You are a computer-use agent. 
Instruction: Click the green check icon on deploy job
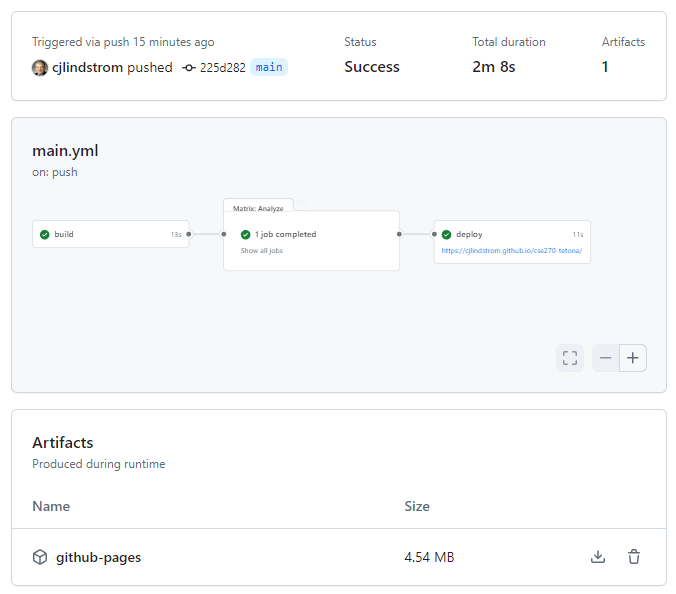pyautogui.click(x=446, y=234)
